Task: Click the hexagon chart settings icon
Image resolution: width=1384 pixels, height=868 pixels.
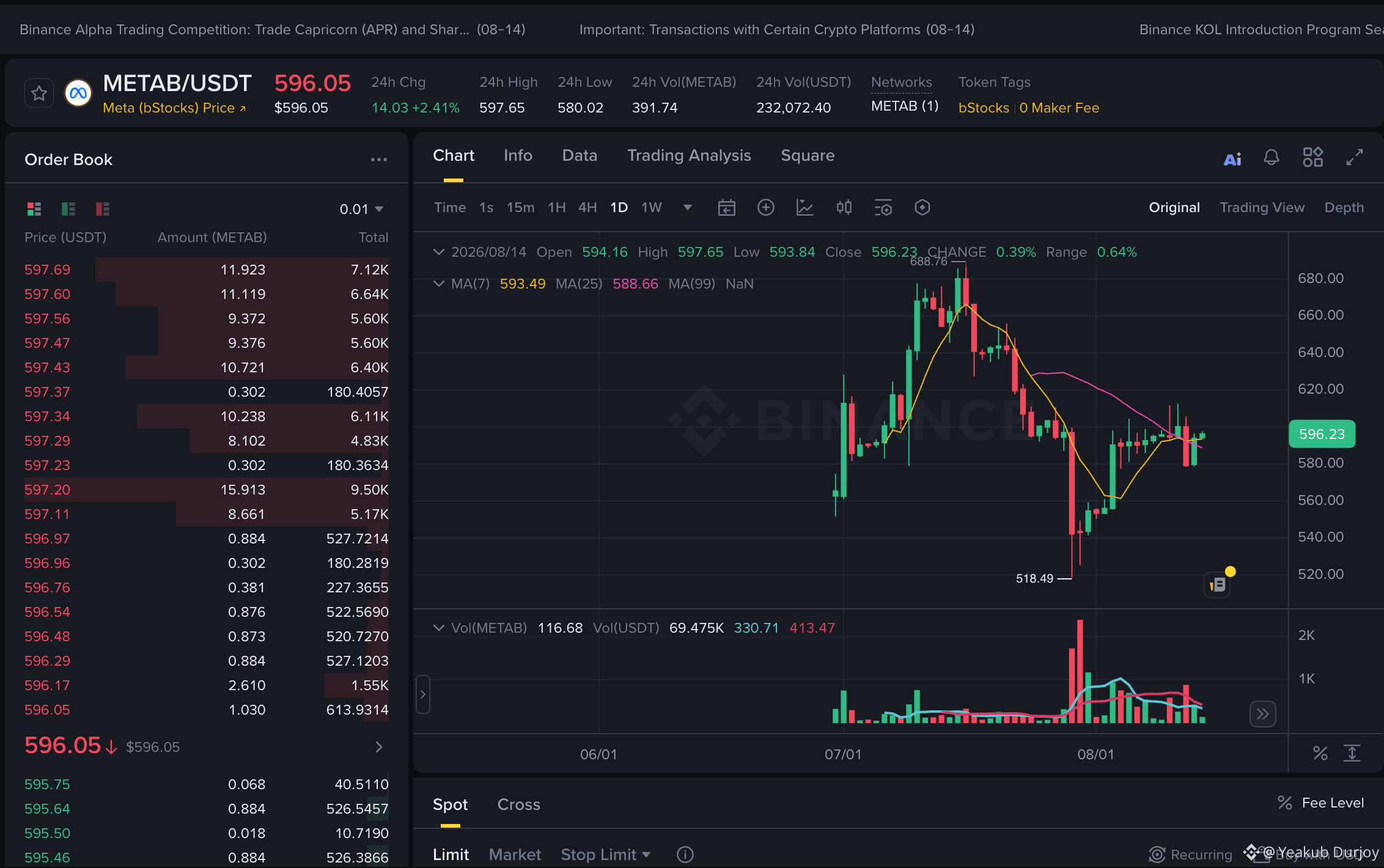Action: click(x=922, y=208)
